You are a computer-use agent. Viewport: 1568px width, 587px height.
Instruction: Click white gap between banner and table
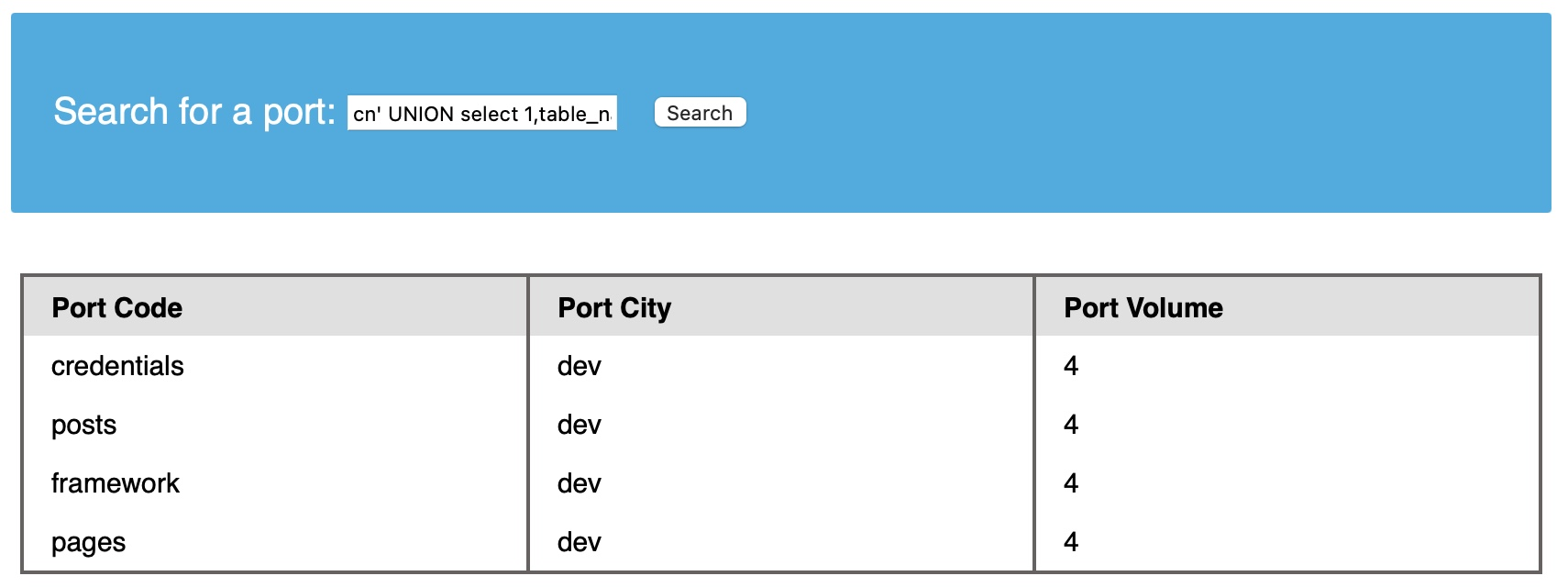click(779, 243)
